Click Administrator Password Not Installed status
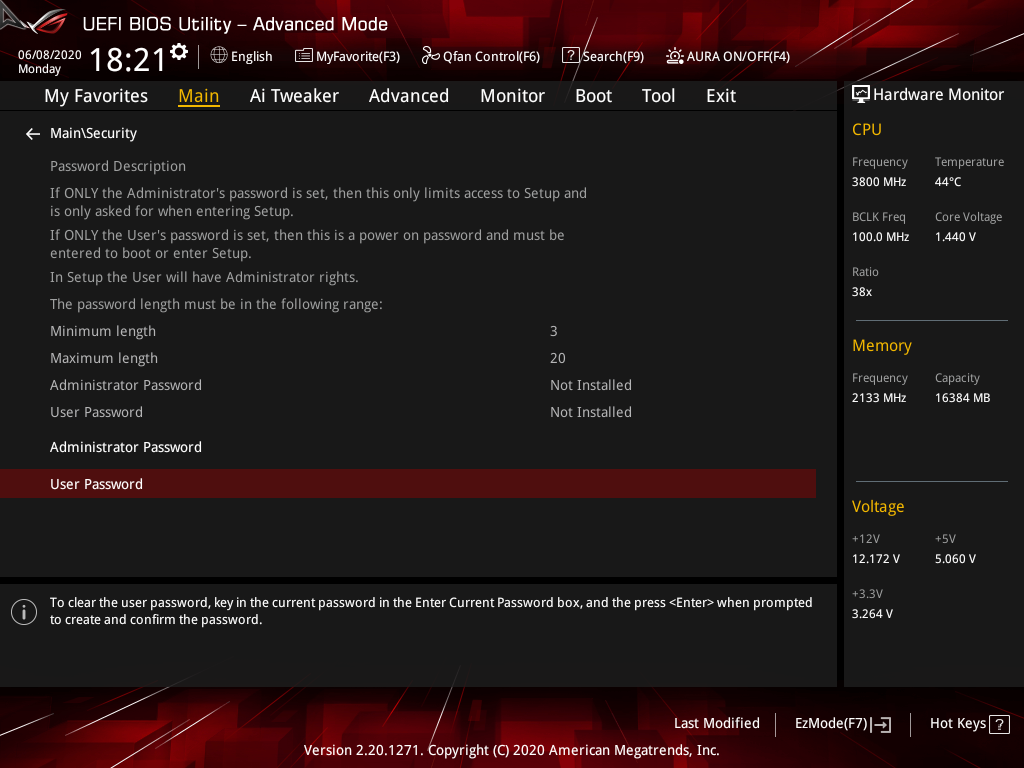 (591, 385)
